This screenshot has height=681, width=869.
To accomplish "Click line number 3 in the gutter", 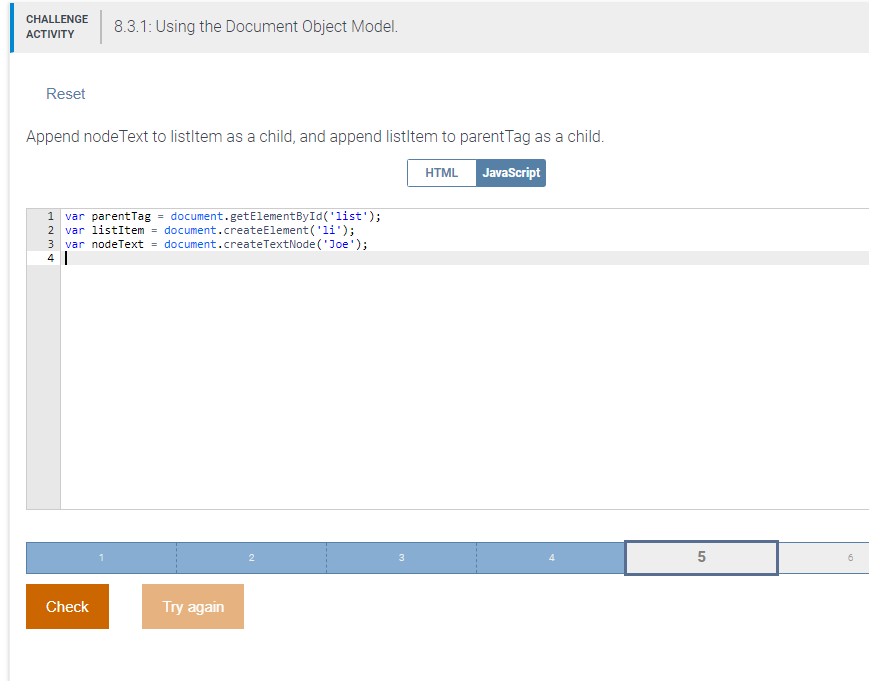I will click(49, 243).
